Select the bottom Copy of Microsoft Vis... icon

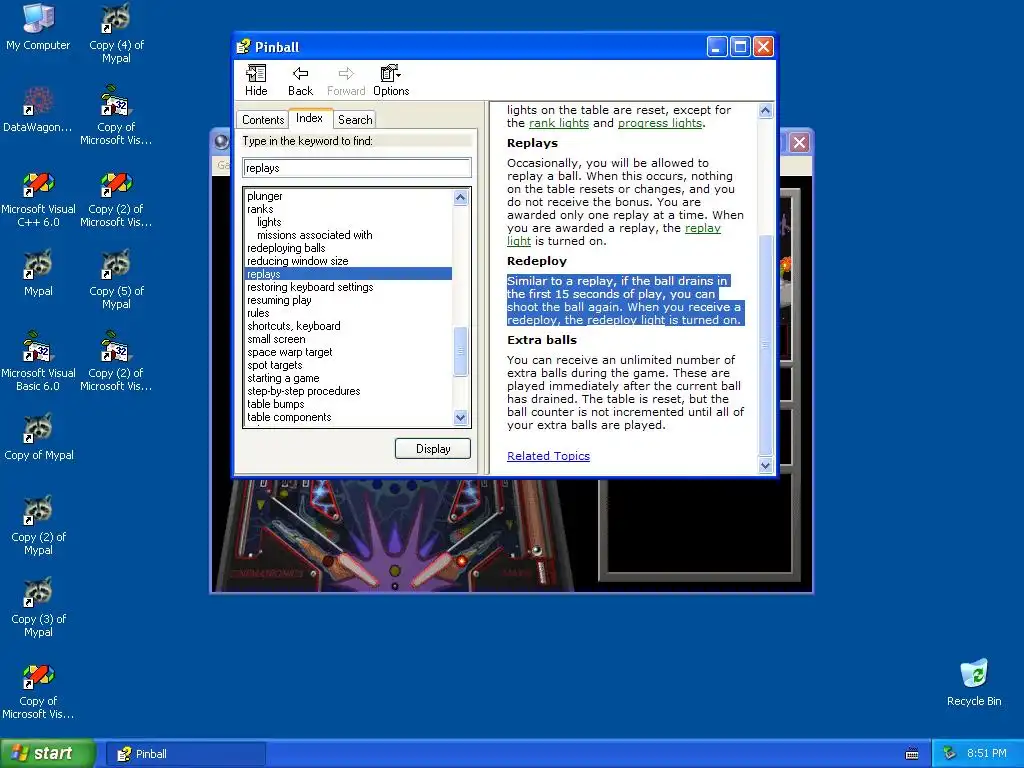pyautogui.click(x=38, y=691)
